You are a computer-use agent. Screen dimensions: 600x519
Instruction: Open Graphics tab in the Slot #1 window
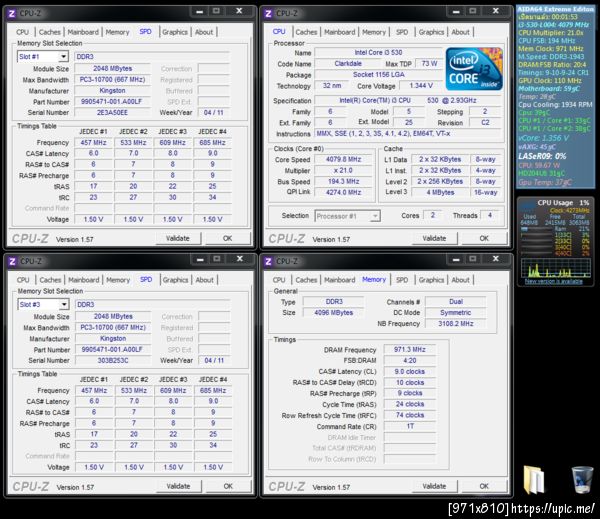tap(175, 32)
